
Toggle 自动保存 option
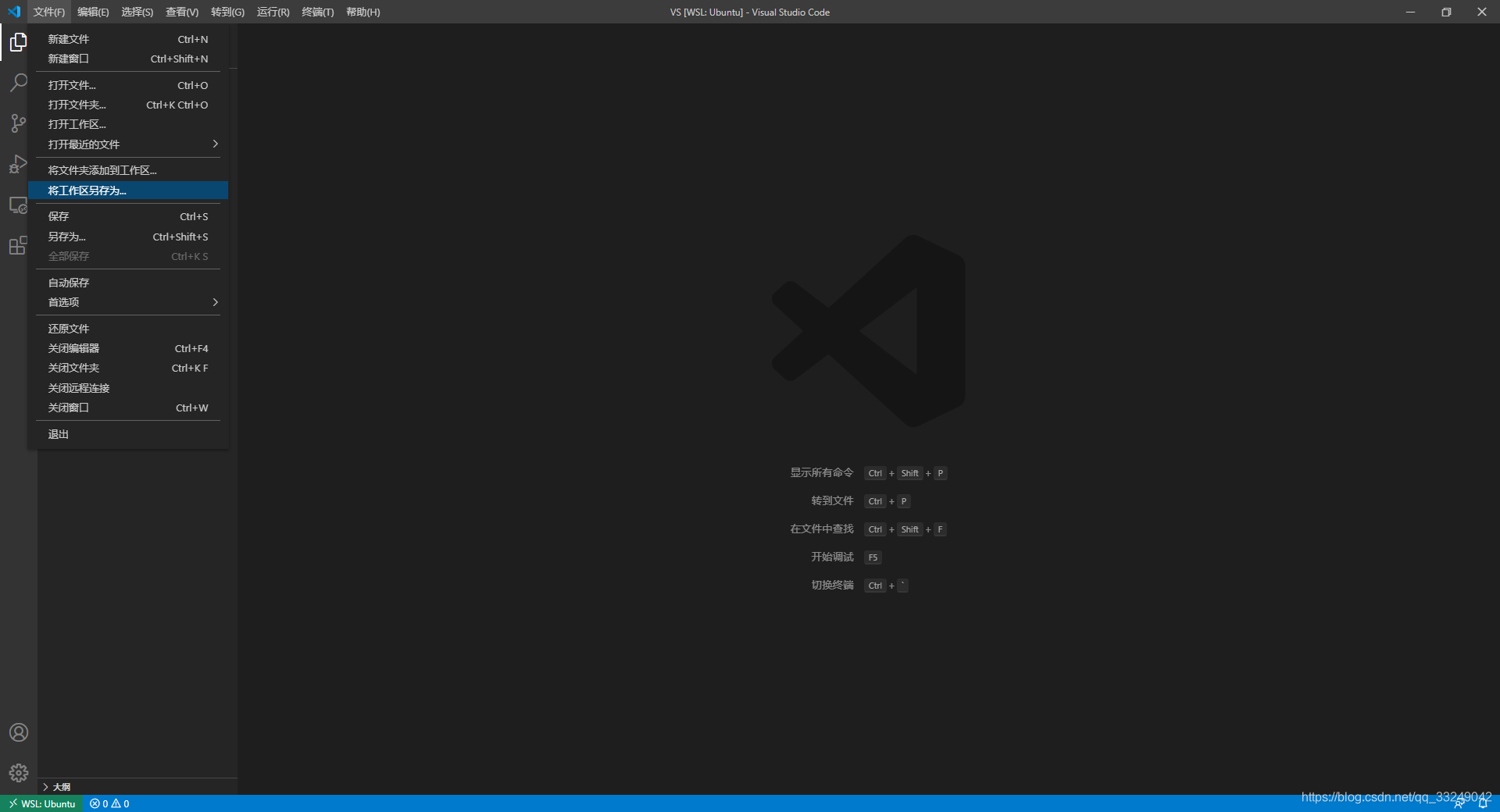coord(128,283)
